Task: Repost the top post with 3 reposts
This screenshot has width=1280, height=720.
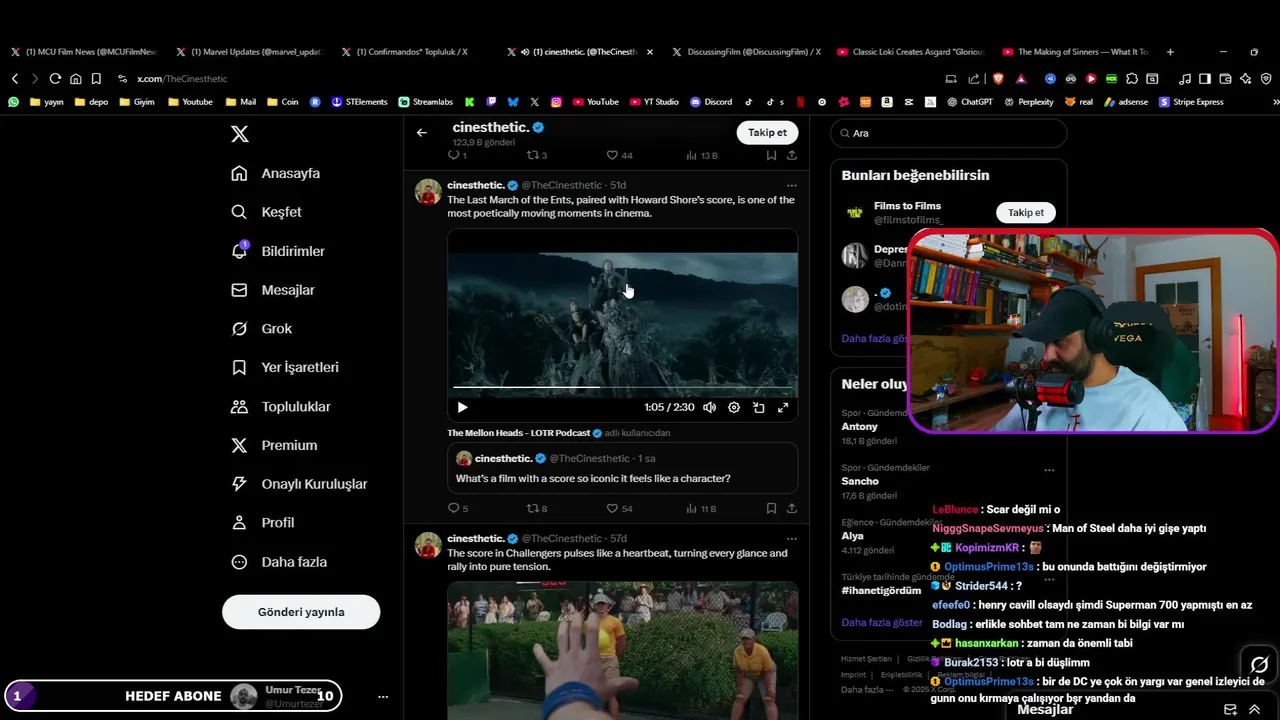Action: tap(537, 155)
